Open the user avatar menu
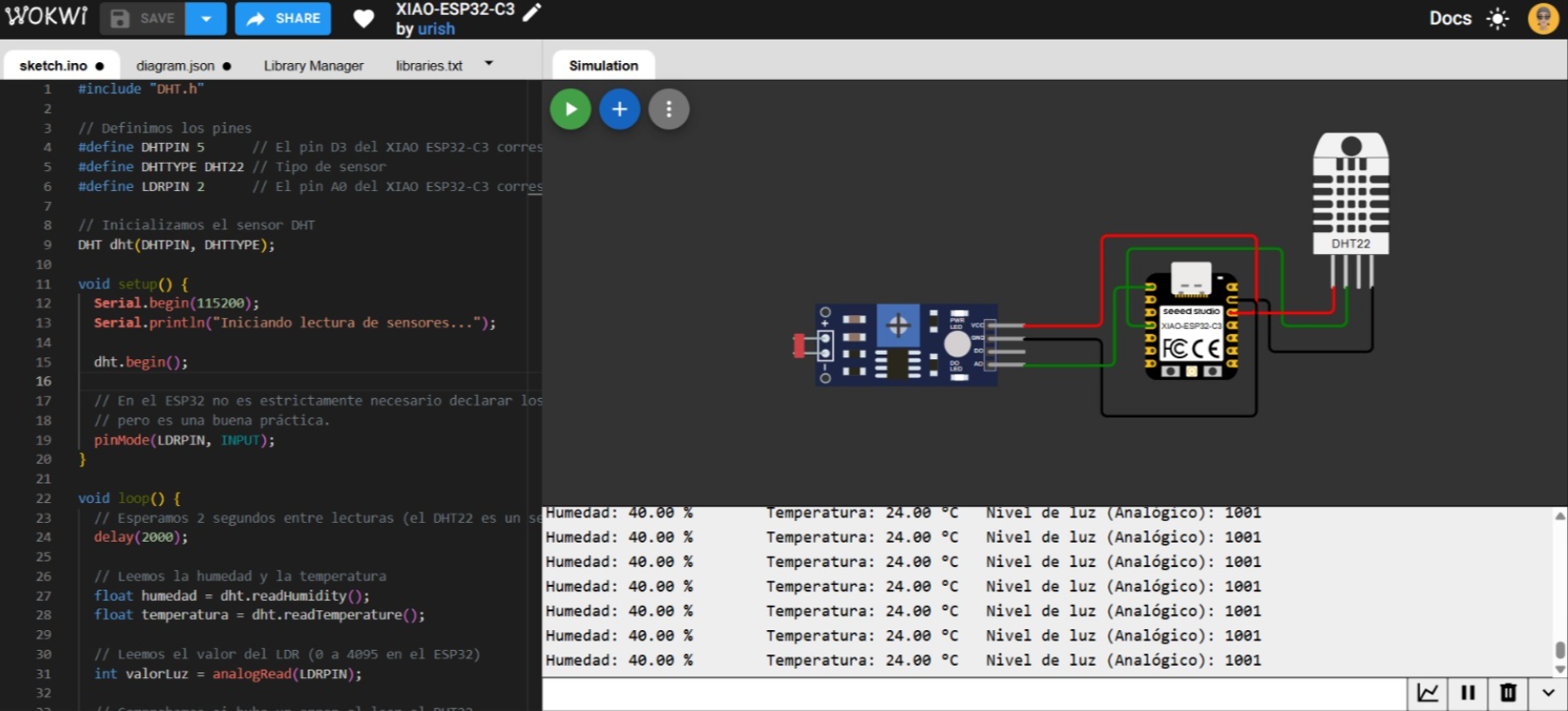1568x711 pixels. point(1543,19)
